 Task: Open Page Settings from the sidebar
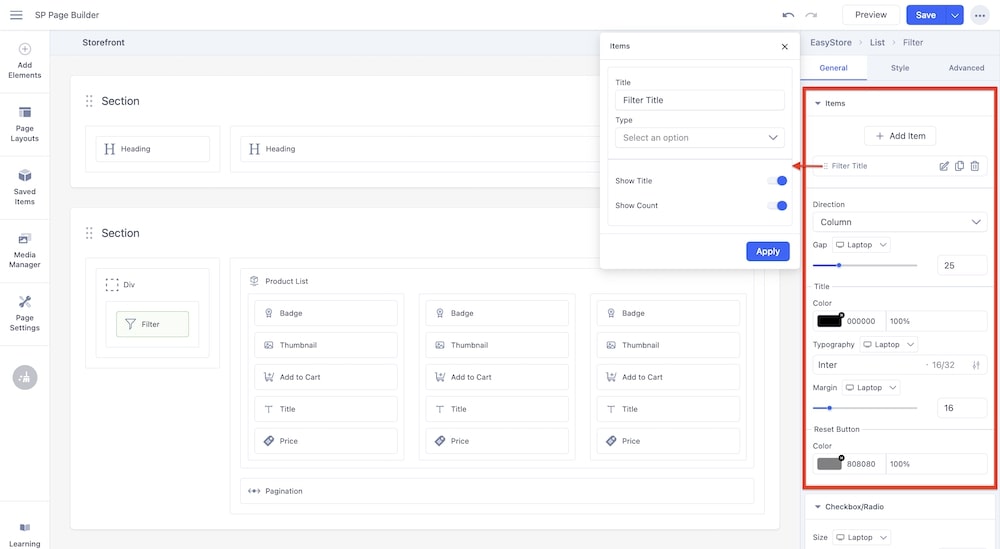[25, 313]
